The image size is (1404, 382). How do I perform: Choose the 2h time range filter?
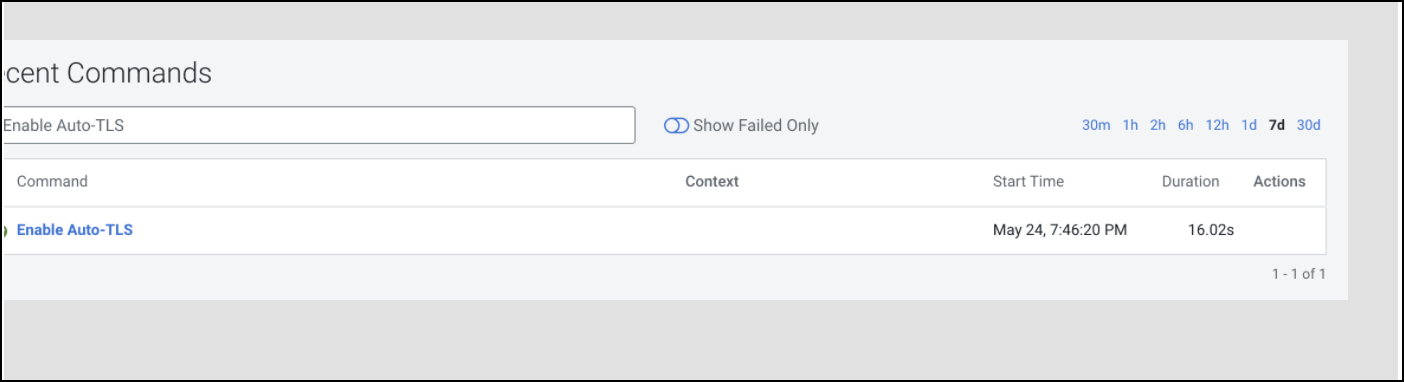(x=1158, y=125)
